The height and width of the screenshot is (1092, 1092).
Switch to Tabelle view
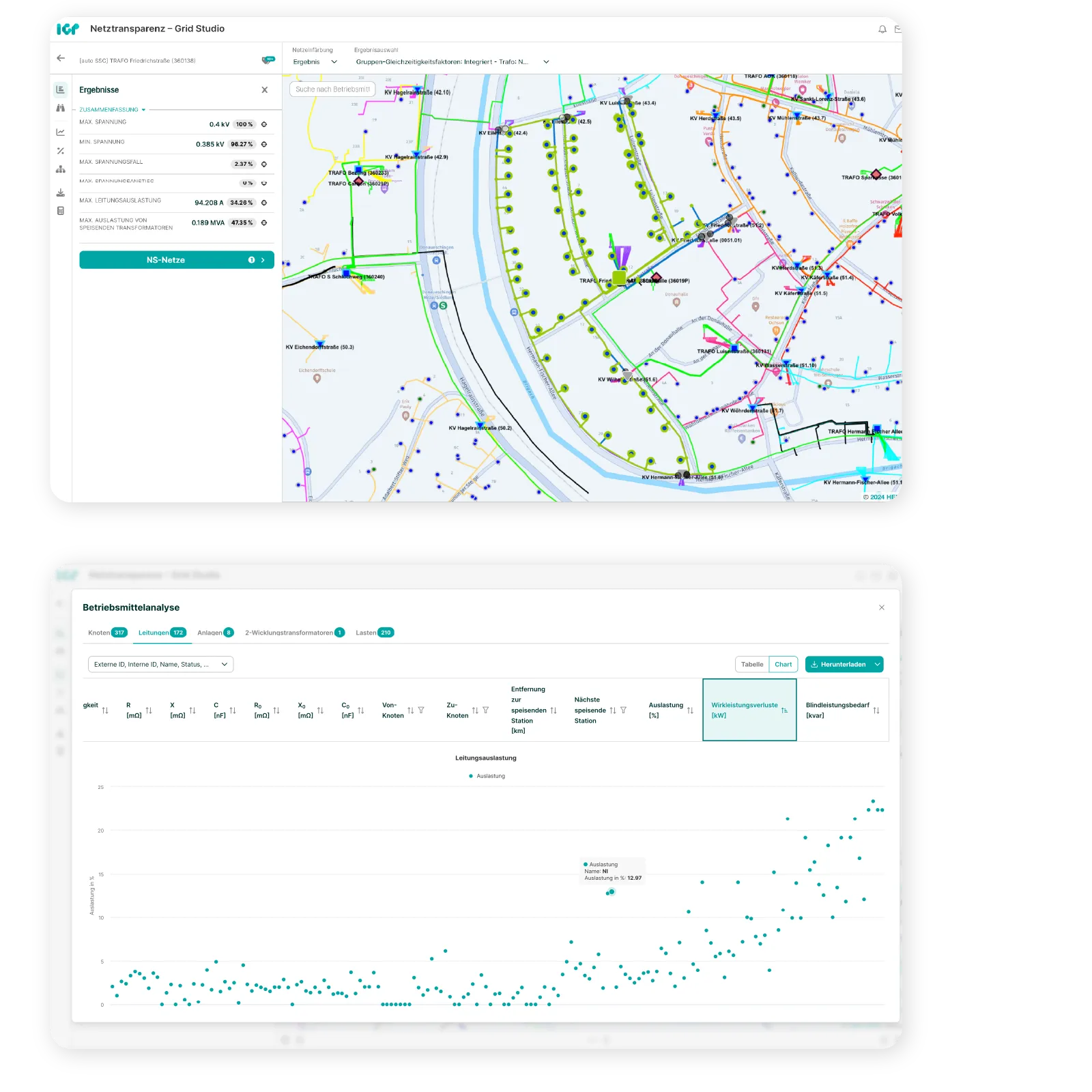point(752,664)
